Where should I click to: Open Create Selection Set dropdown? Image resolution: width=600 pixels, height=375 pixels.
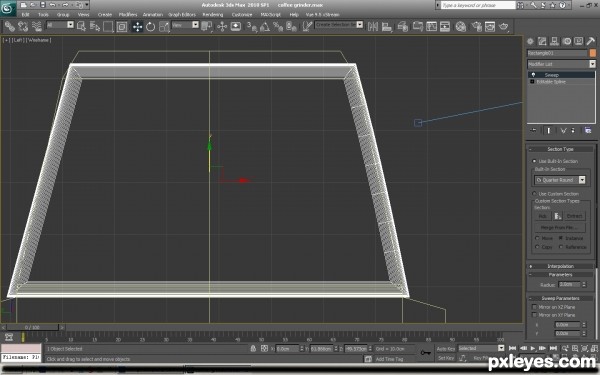click(360, 24)
